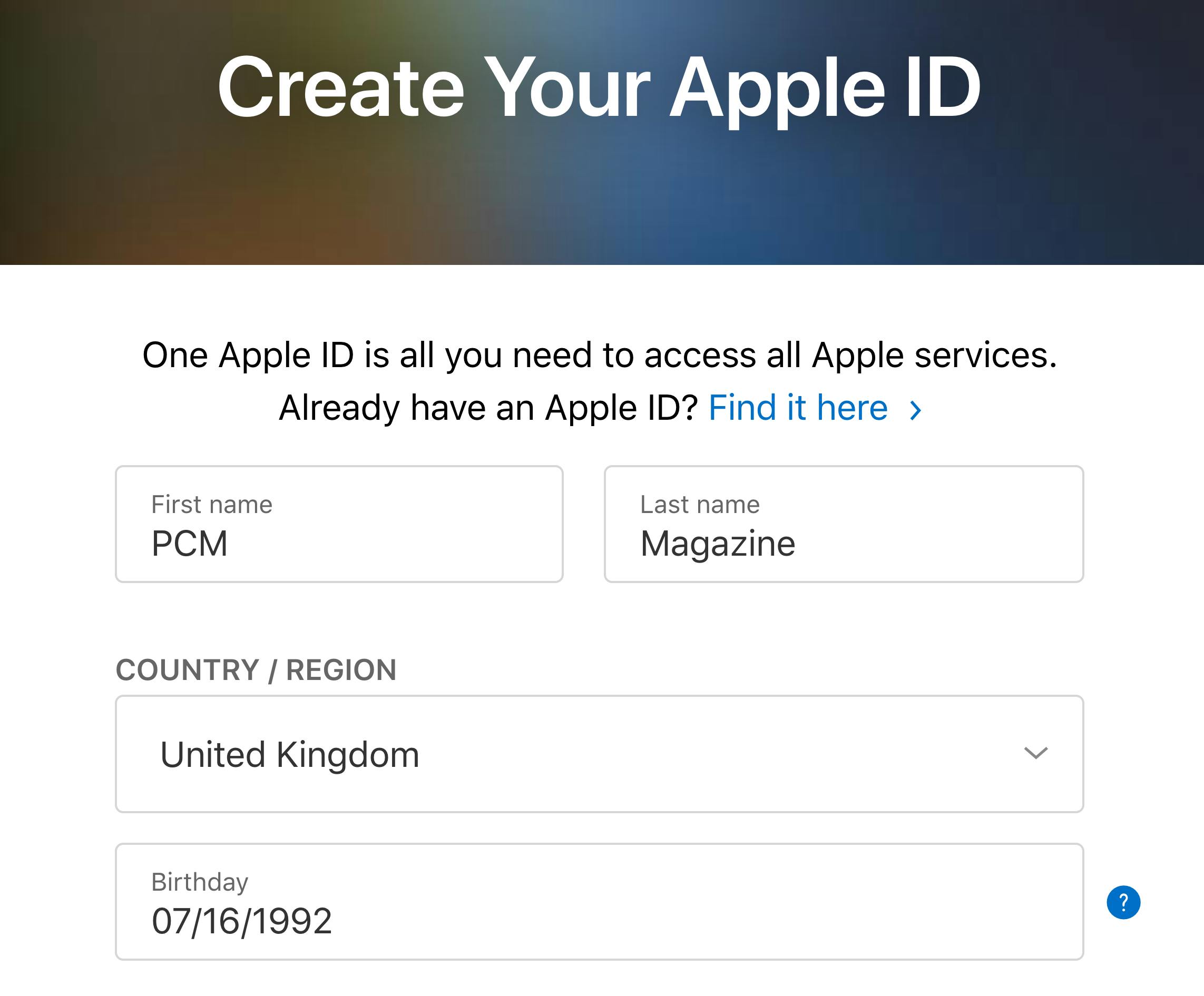Click the Already have an Apple ID? text
Viewport: 1204px width, 996px height.
click(488, 408)
